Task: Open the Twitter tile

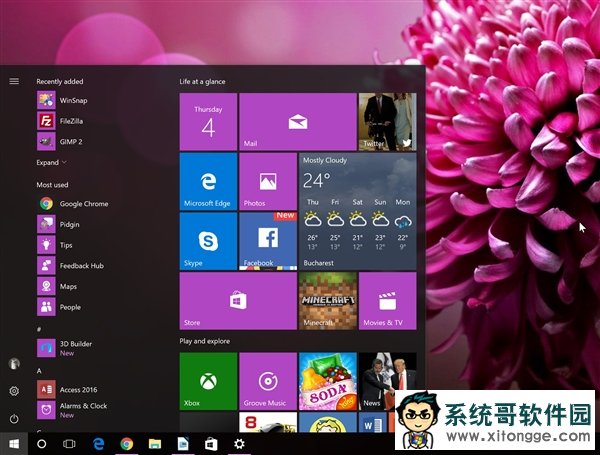Action: (387, 122)
